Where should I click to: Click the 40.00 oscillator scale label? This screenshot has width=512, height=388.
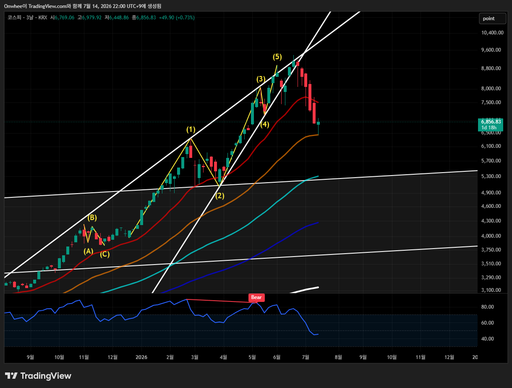[x=487, y=339]
